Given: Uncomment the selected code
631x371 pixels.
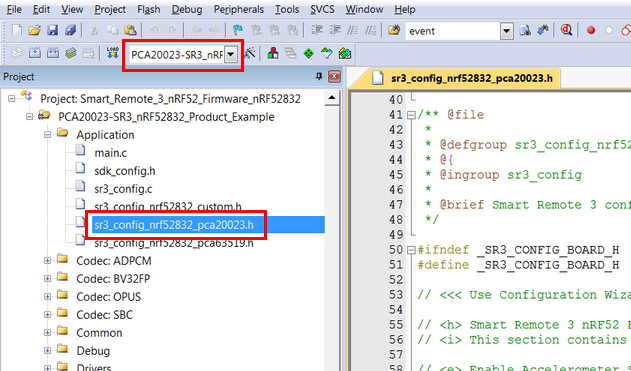Looking at the screenshot, I should (x=370, y=30).
